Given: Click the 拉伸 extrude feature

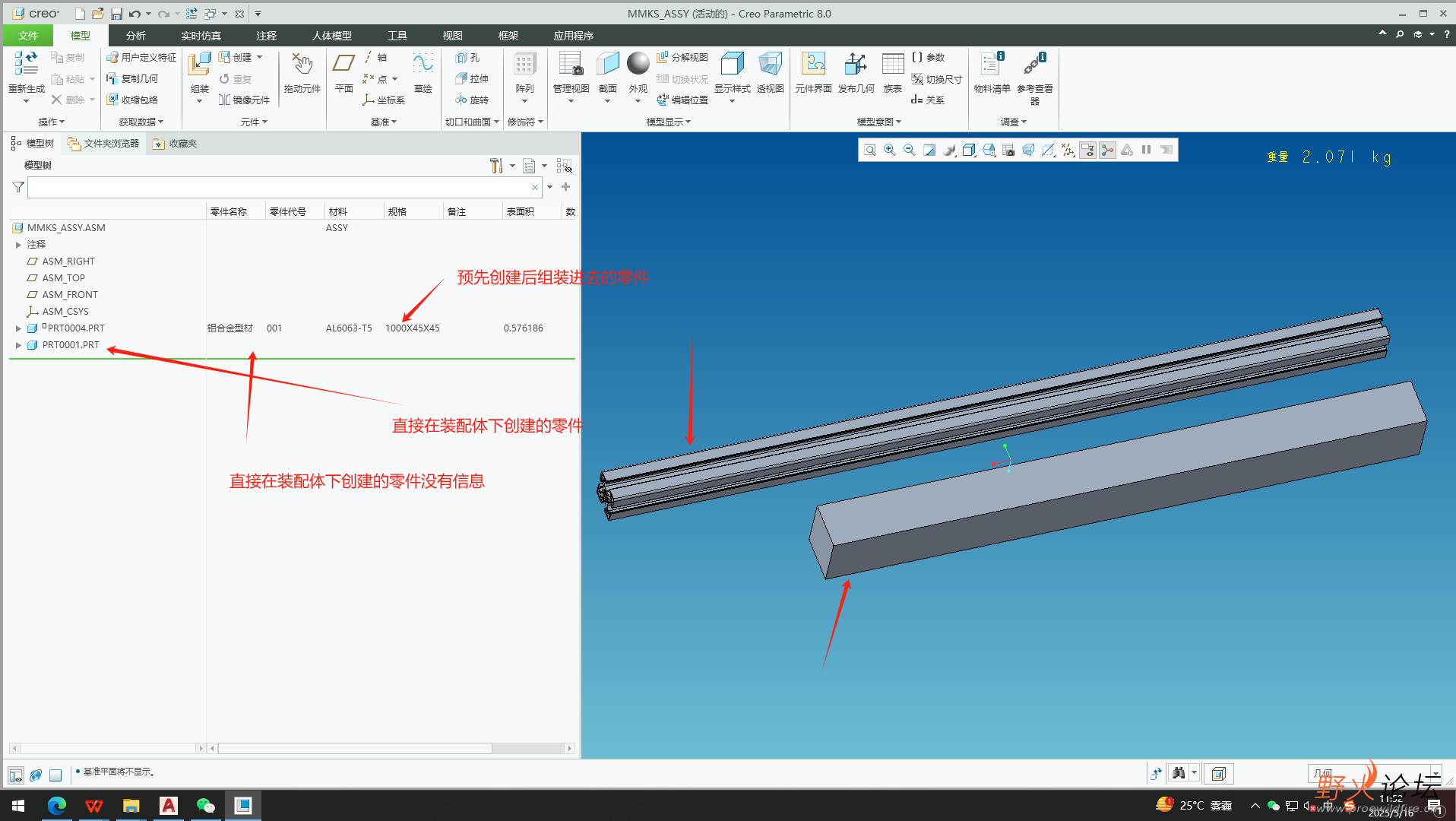Looking at the screenshot, I should [472, 78].
